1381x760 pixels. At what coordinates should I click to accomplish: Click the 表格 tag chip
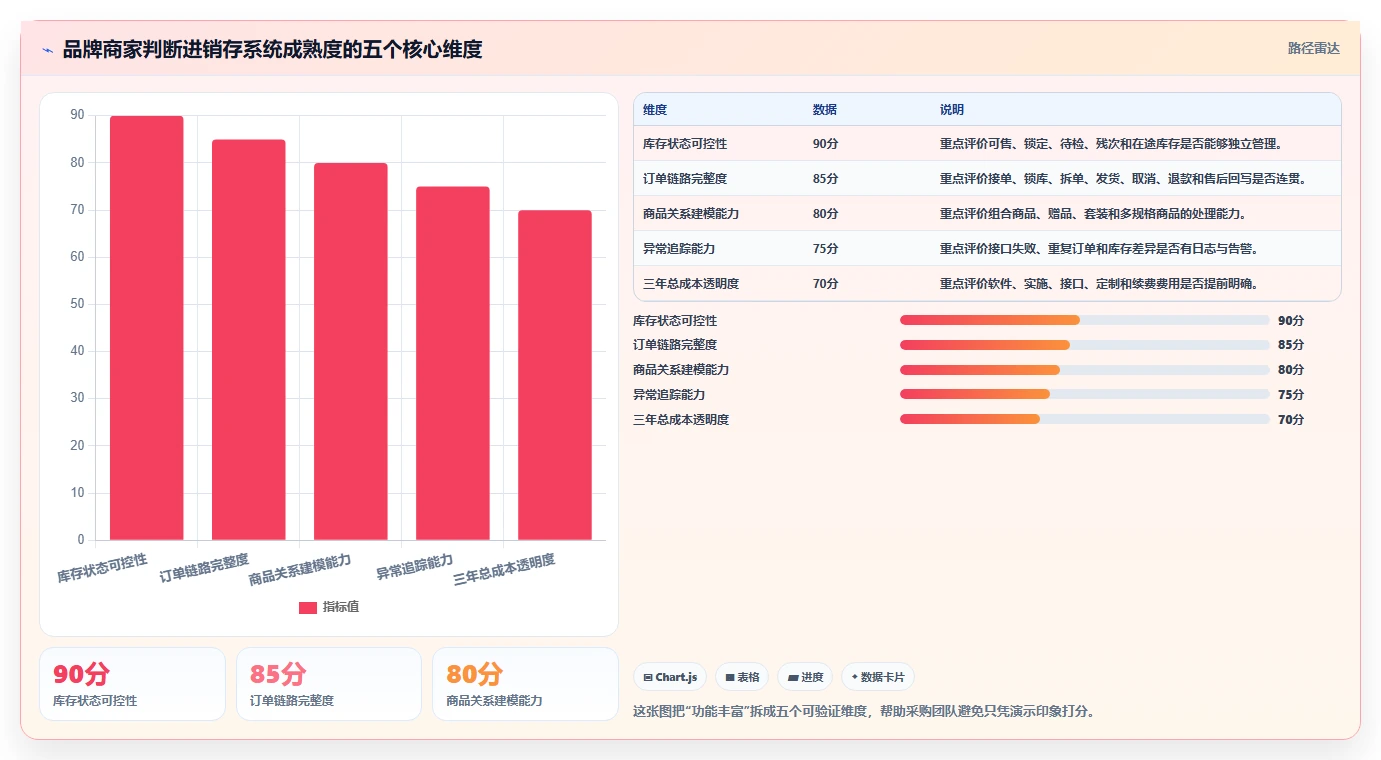742,677
